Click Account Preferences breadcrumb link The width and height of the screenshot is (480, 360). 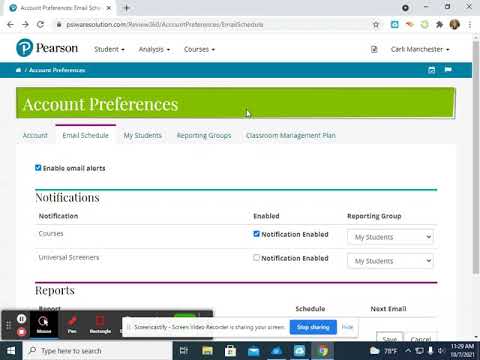[57, 70]
